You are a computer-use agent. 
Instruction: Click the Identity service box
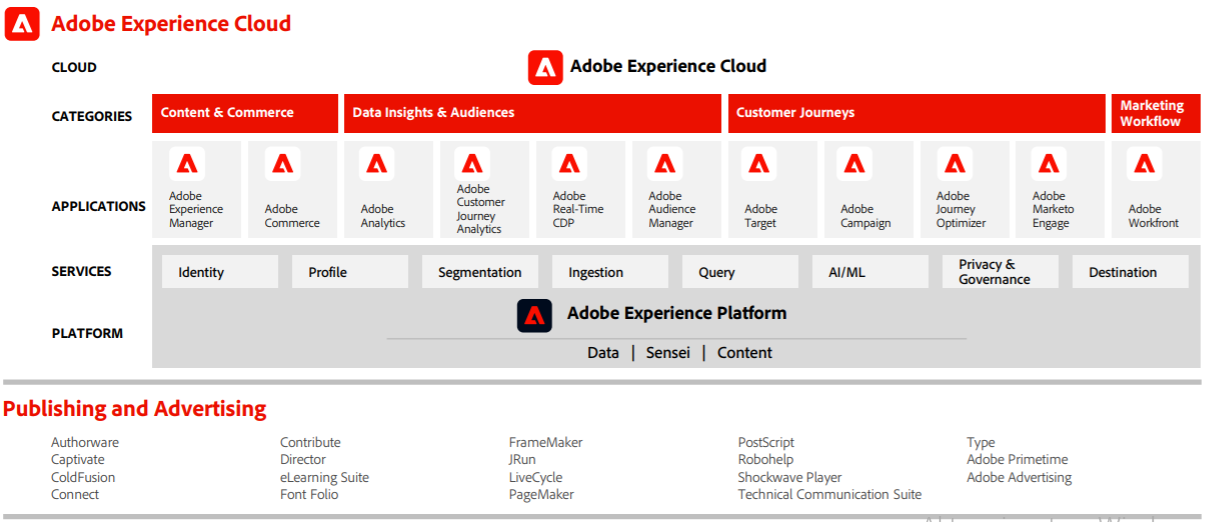pyautogui.click(x=220, y=272)
